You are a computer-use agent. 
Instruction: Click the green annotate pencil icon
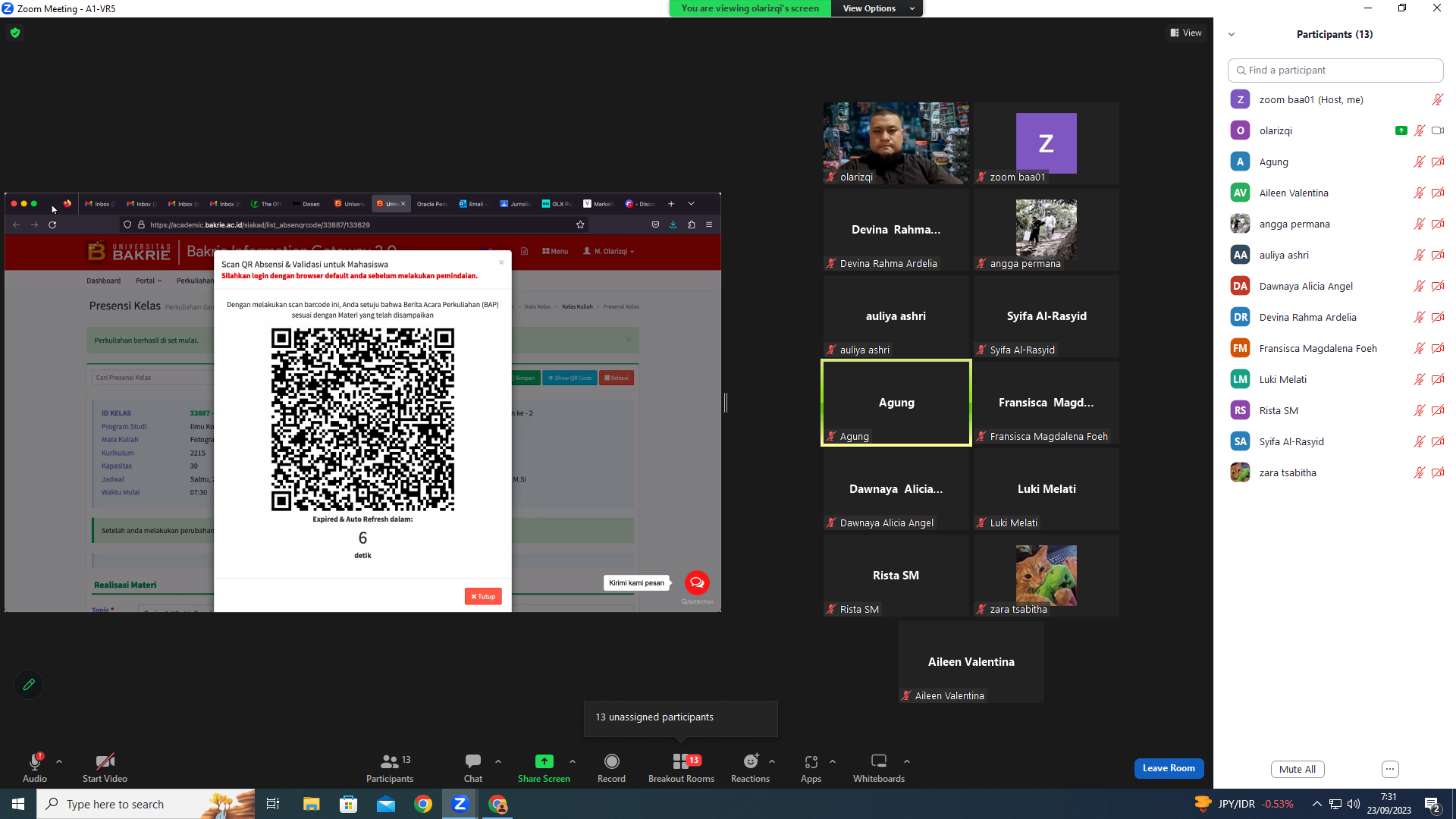click(x=29, y=685)
